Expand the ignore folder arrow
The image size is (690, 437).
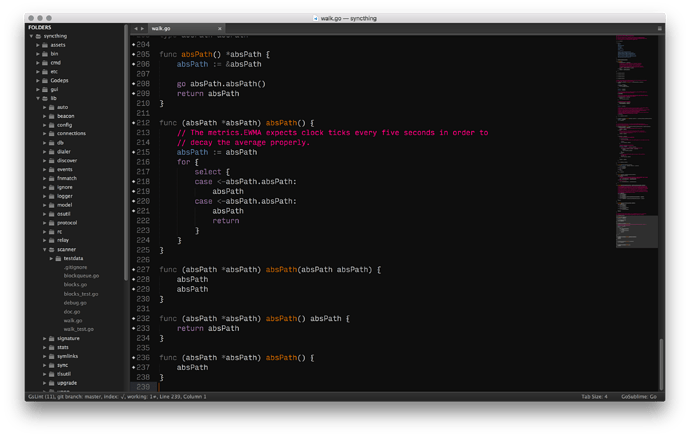[x=44, y=187]
